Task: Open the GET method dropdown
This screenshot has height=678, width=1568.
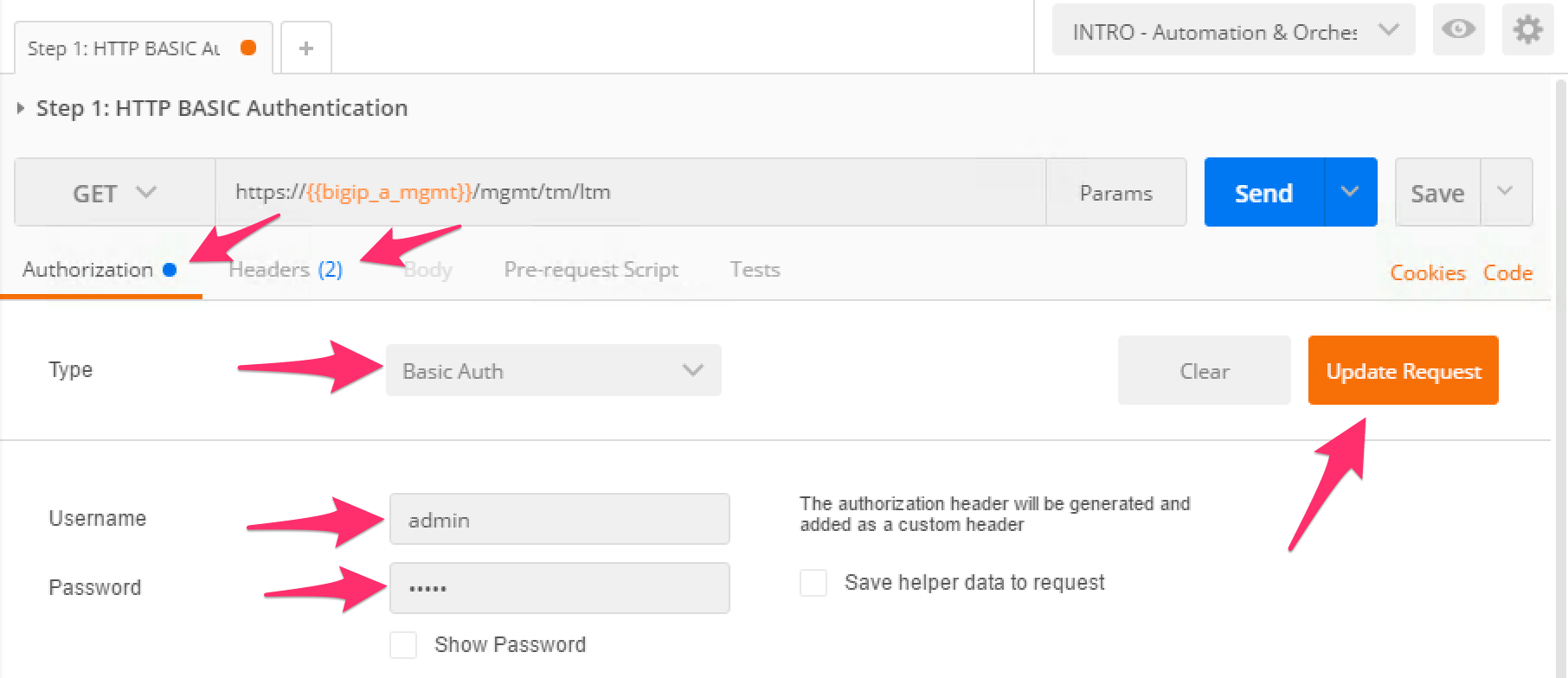Action: (114, 193)
